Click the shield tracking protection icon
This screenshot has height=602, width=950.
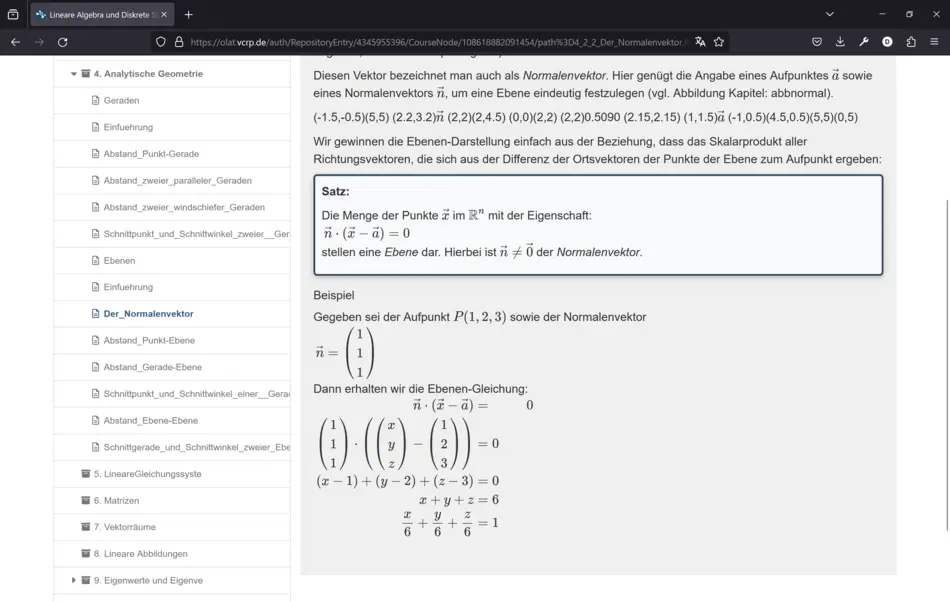160,42
